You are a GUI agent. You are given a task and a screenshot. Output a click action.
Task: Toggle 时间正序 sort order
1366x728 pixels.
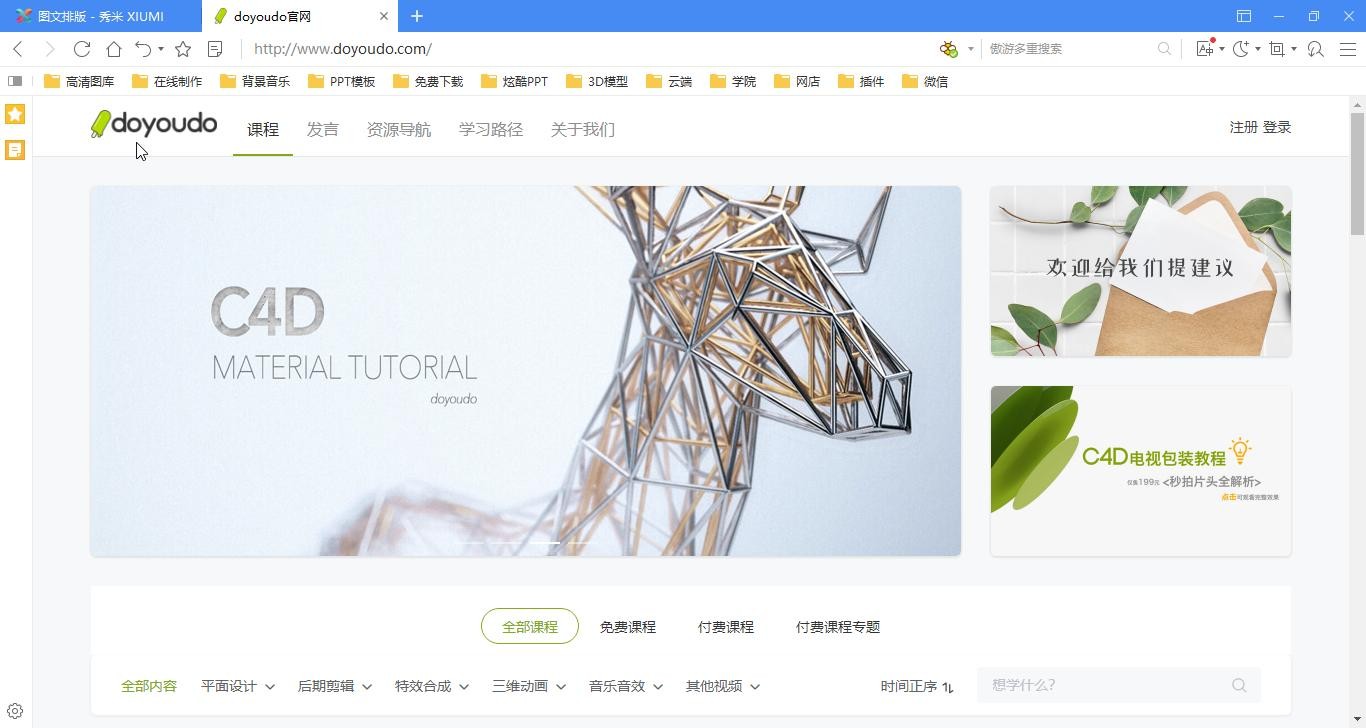tap(916, 686)
